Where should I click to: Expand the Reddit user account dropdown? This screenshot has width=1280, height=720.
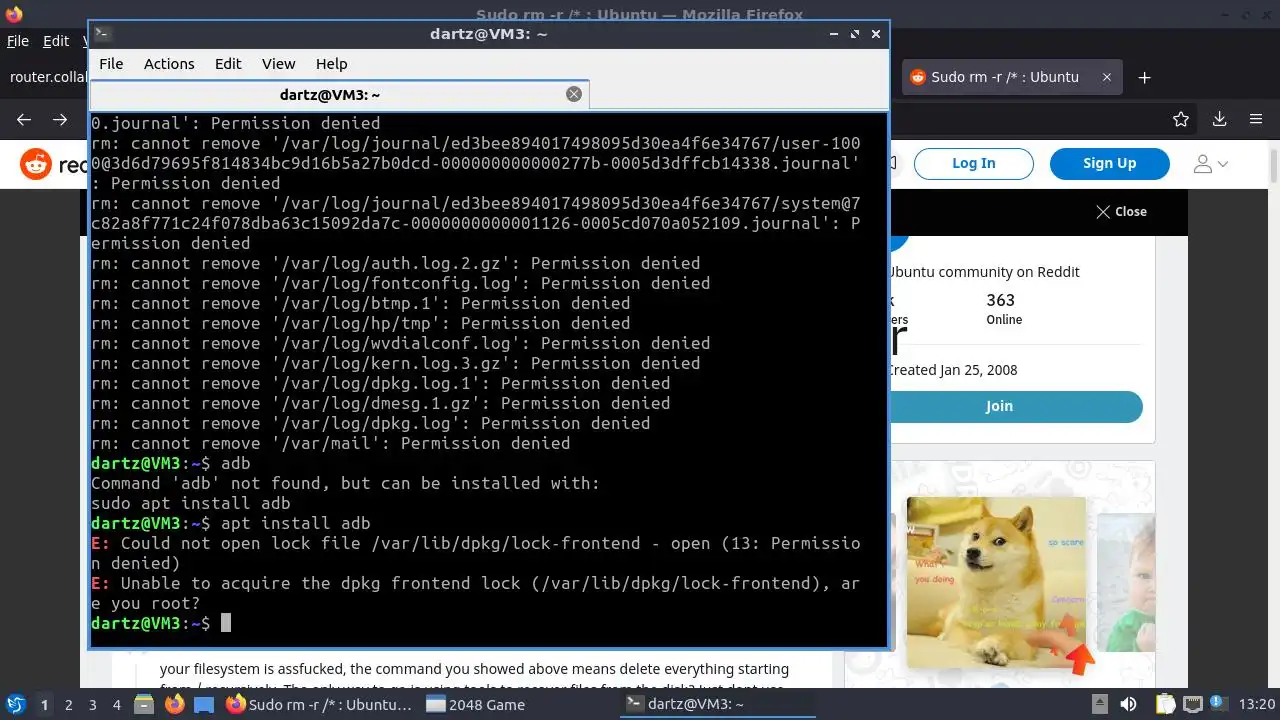point(1211,164)
